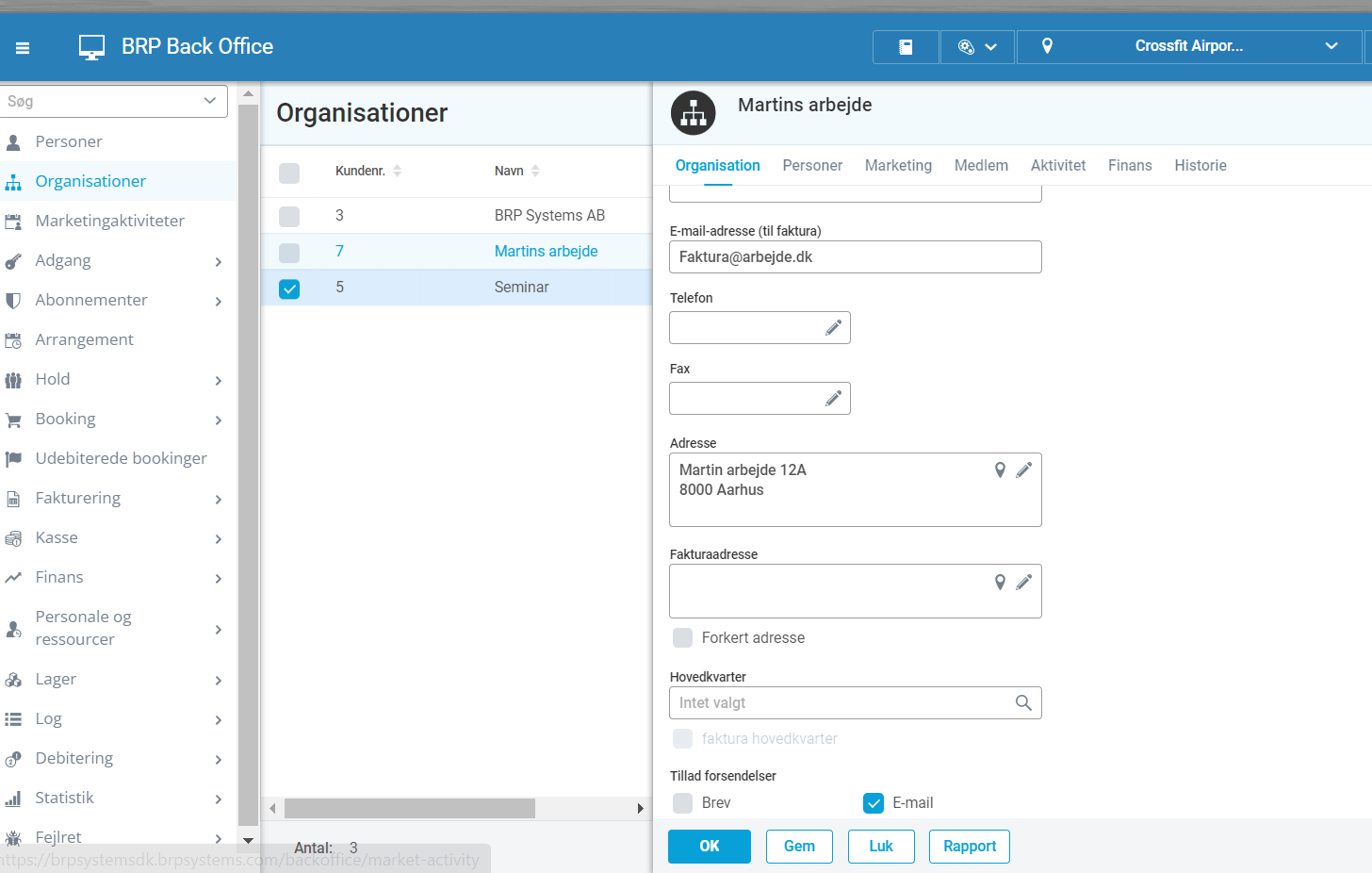The width and height of the screenshot is (1372, 873).
Task: Switch to the Finans tab
Action: (x=1129, y=165)
